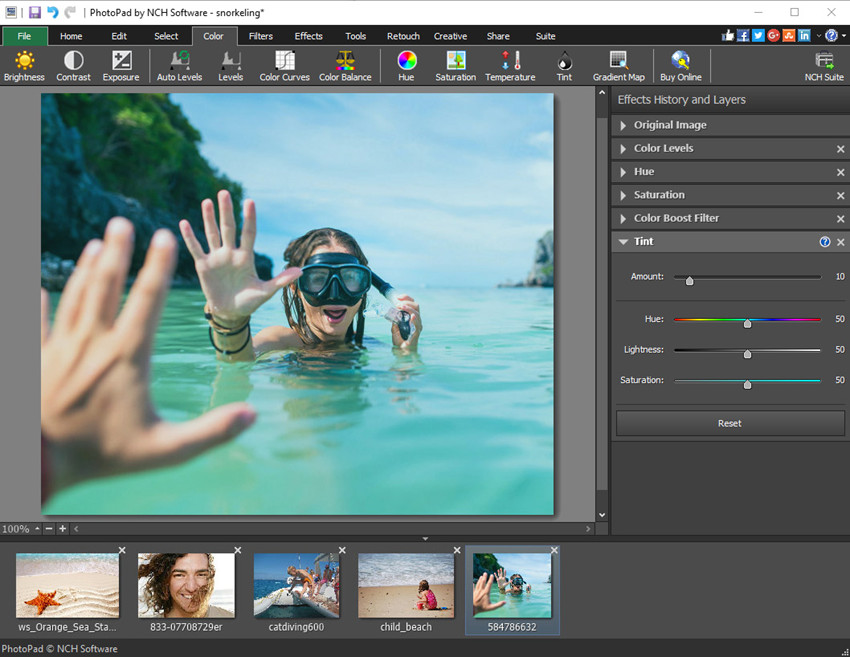This screenshot has width=850, height=657.
Task: Select the child_beach thumbnail
Action: tap(406, 585)
